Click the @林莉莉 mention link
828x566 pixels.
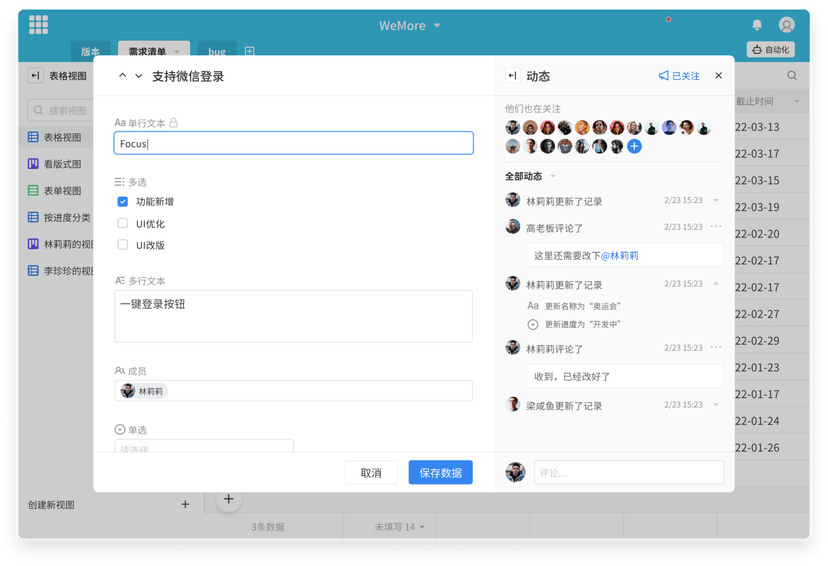tap(619, 256)
